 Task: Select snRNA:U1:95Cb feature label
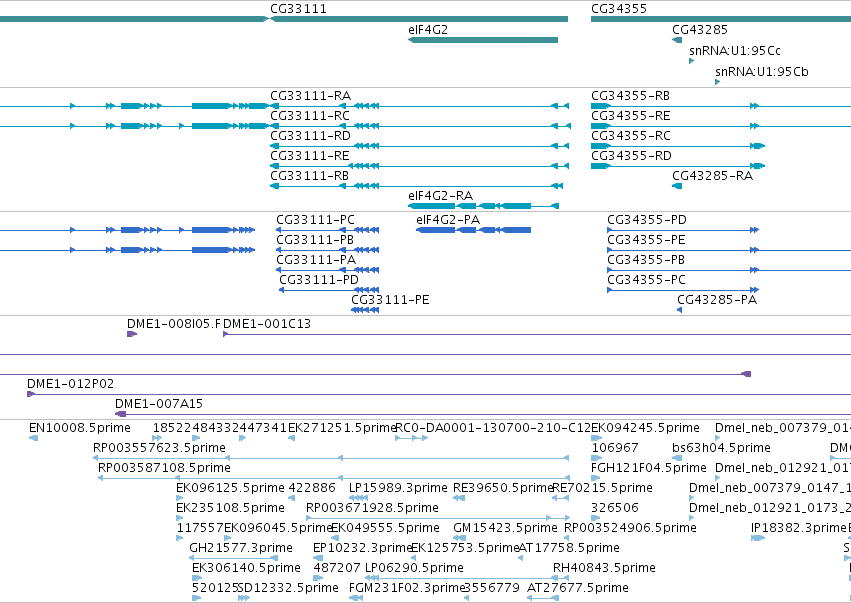(x=761, y=72)
